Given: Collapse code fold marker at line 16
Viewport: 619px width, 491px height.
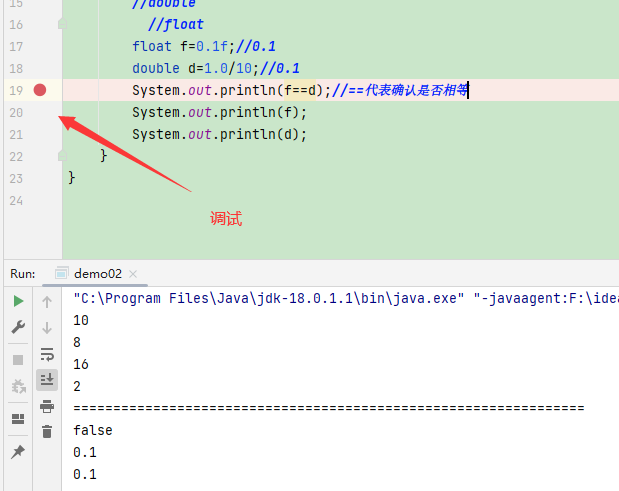Looking at the screenshot, I should [62, 24].
